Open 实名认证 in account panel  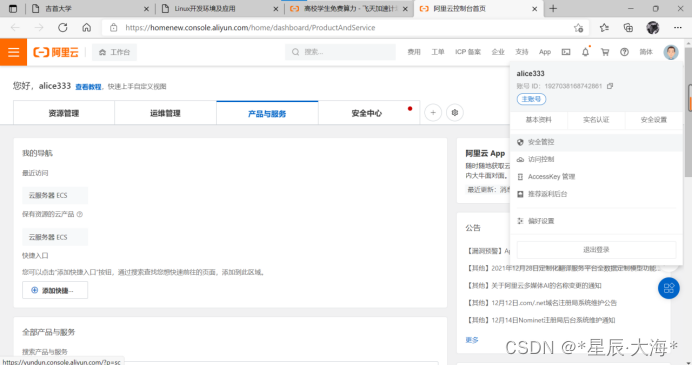(x=596, y=120)
